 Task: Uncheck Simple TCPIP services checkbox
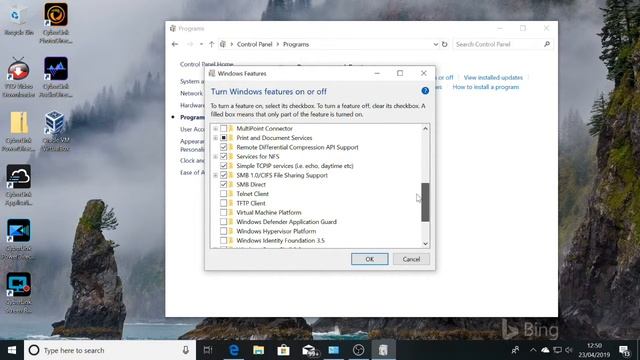[224, 166]
